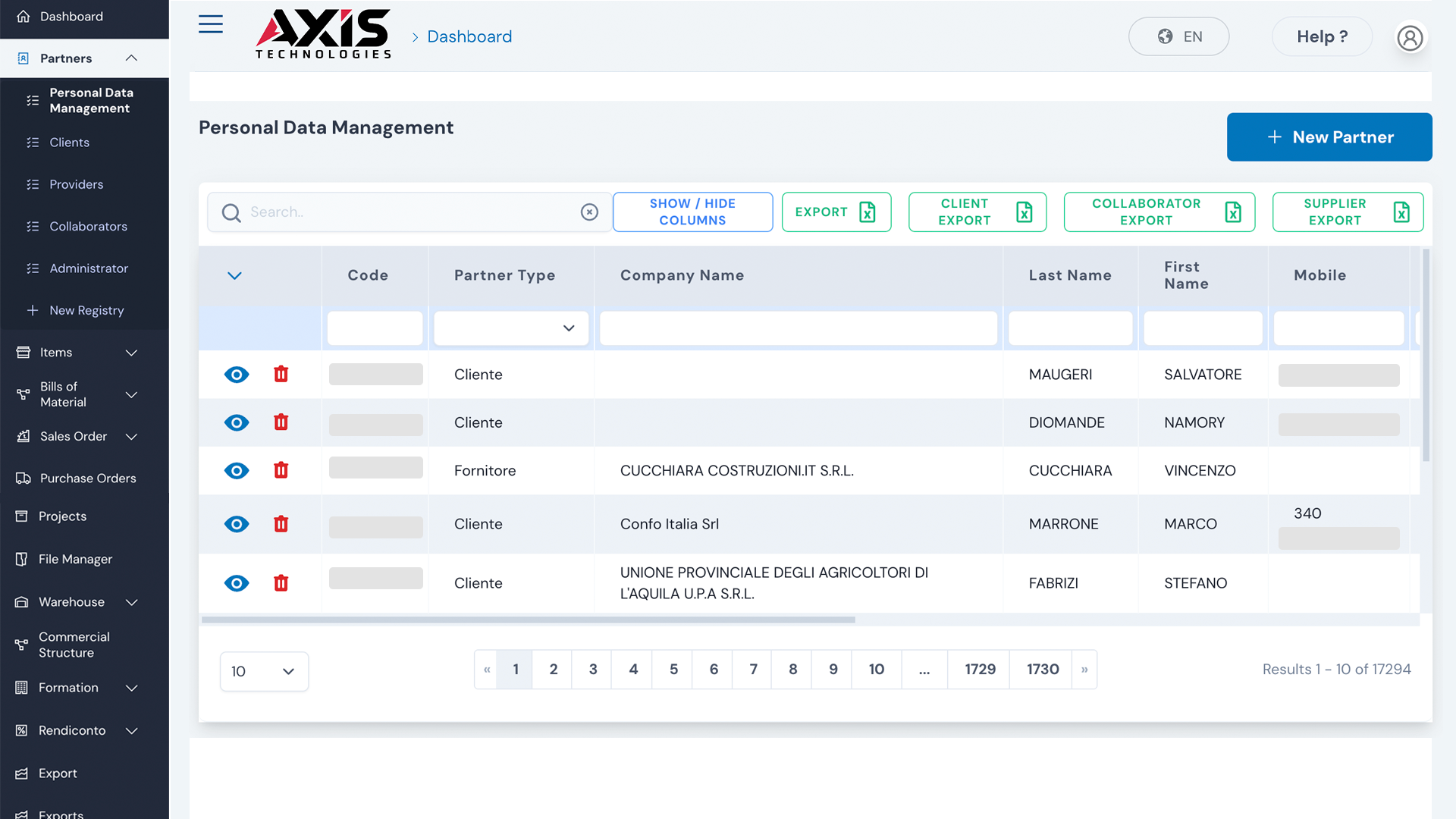The height and width of the screenshot is (819, 1456).
Task: Click the Company Name filter field
Action: click(798, 328)
